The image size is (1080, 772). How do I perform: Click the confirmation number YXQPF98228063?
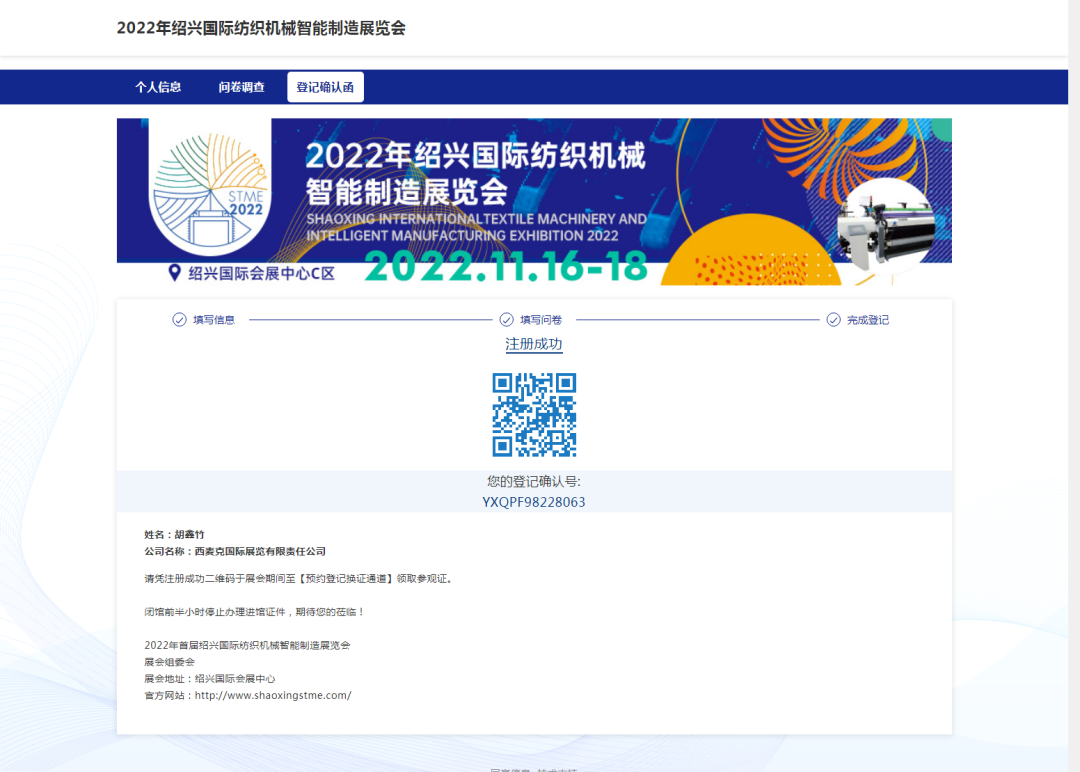tap(534, 502)
